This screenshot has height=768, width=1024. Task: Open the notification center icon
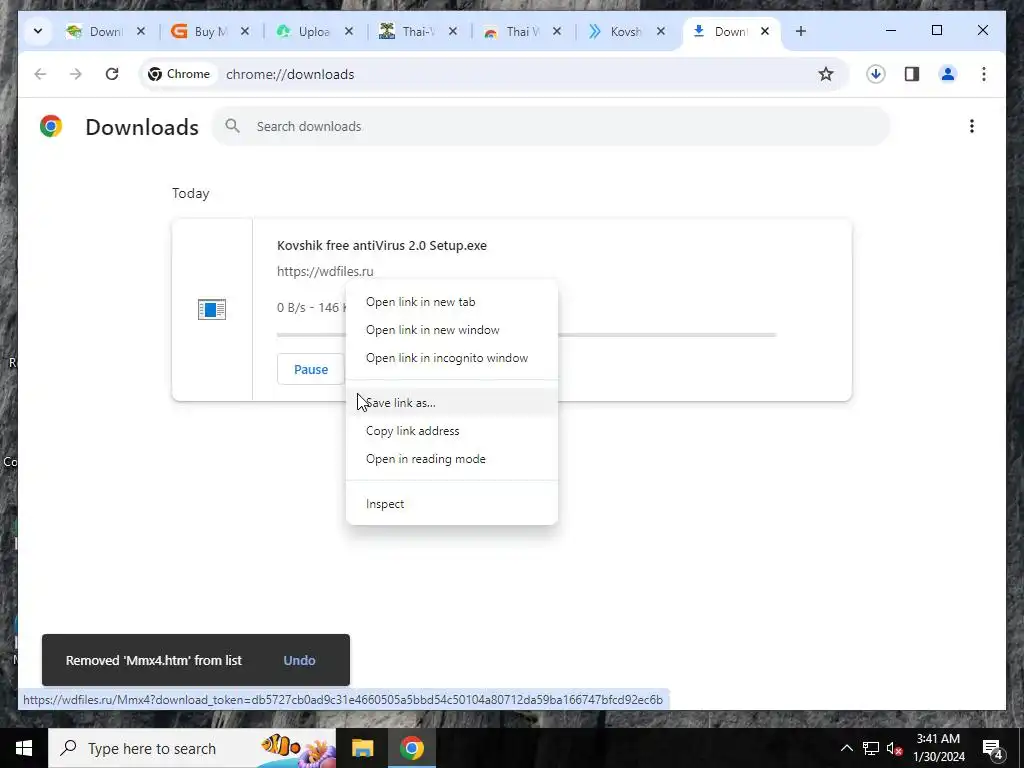[993, 748]
